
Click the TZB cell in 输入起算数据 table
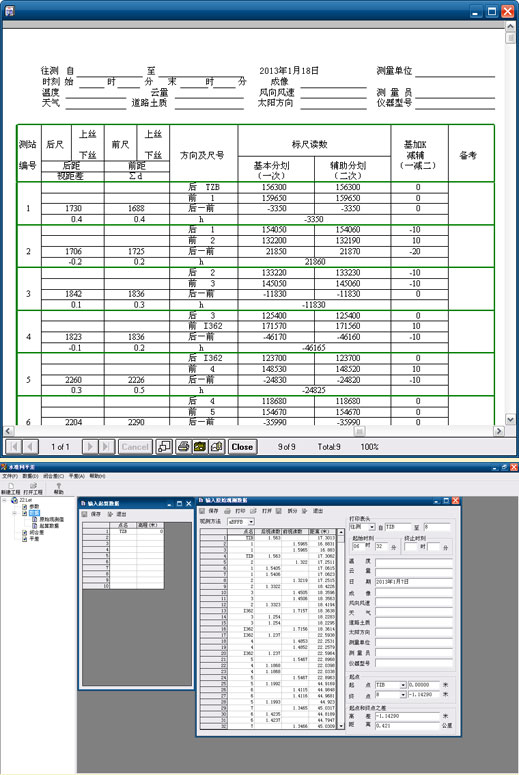point(123,531)
